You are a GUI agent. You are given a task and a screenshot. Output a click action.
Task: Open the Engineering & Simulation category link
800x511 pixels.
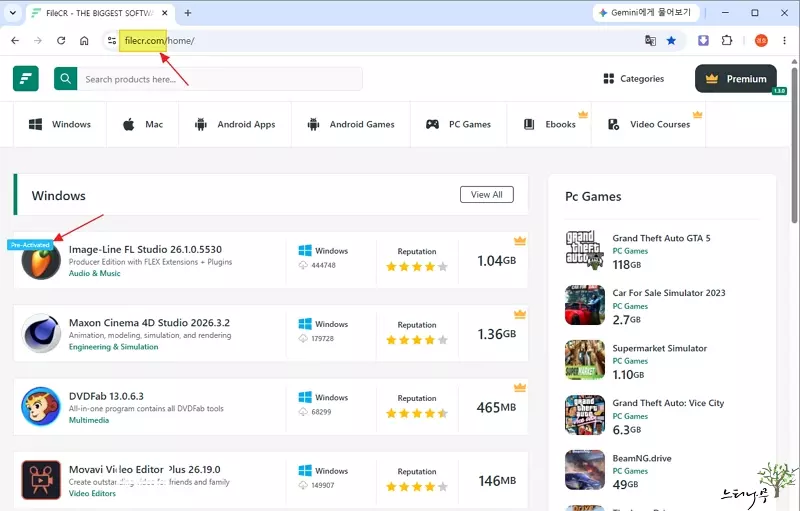[x=113, y=347]
